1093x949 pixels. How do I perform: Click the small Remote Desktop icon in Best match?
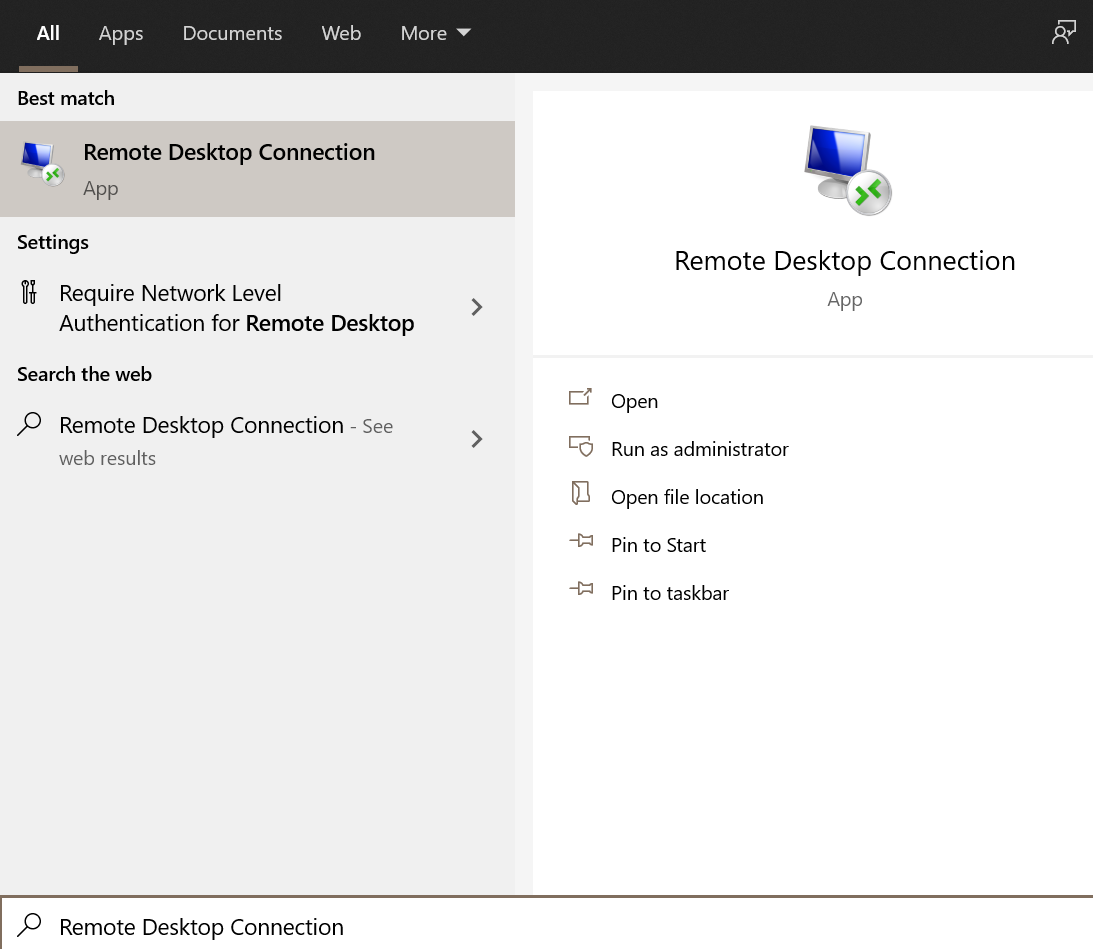(x=40, y=162)
